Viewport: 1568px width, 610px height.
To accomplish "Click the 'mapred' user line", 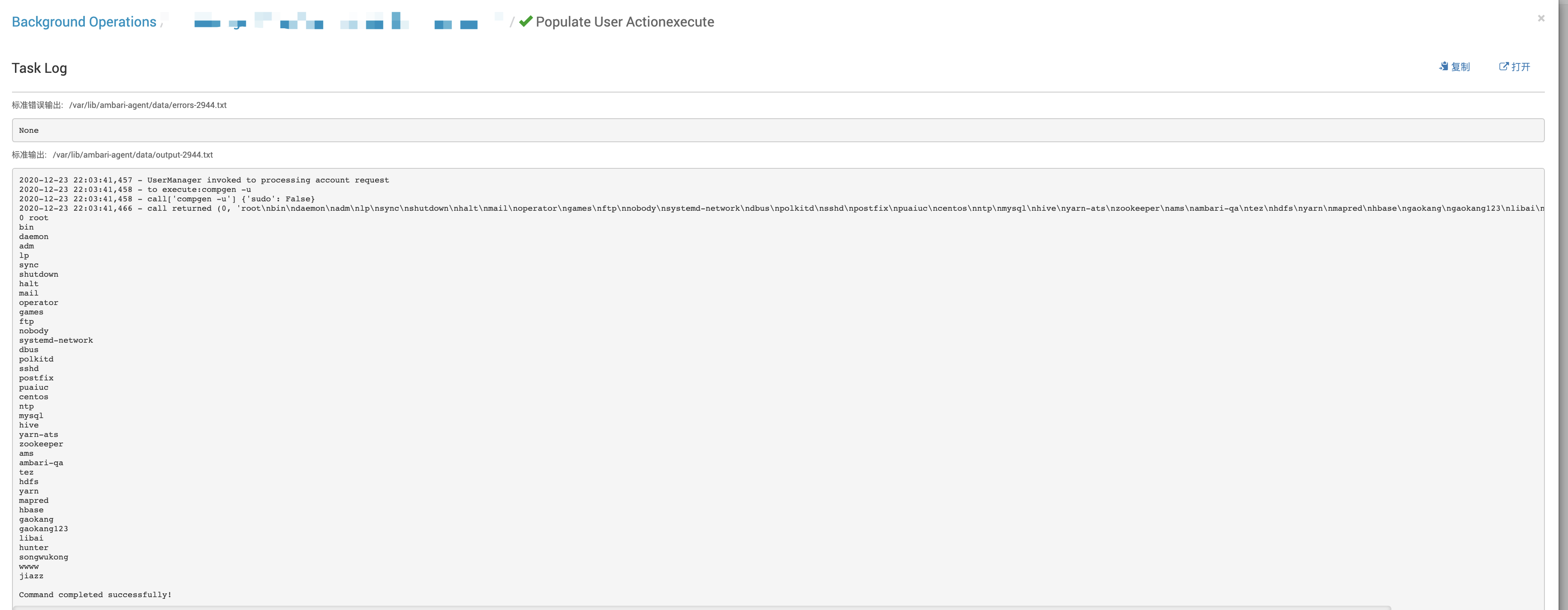I will [x=33, y=500].
